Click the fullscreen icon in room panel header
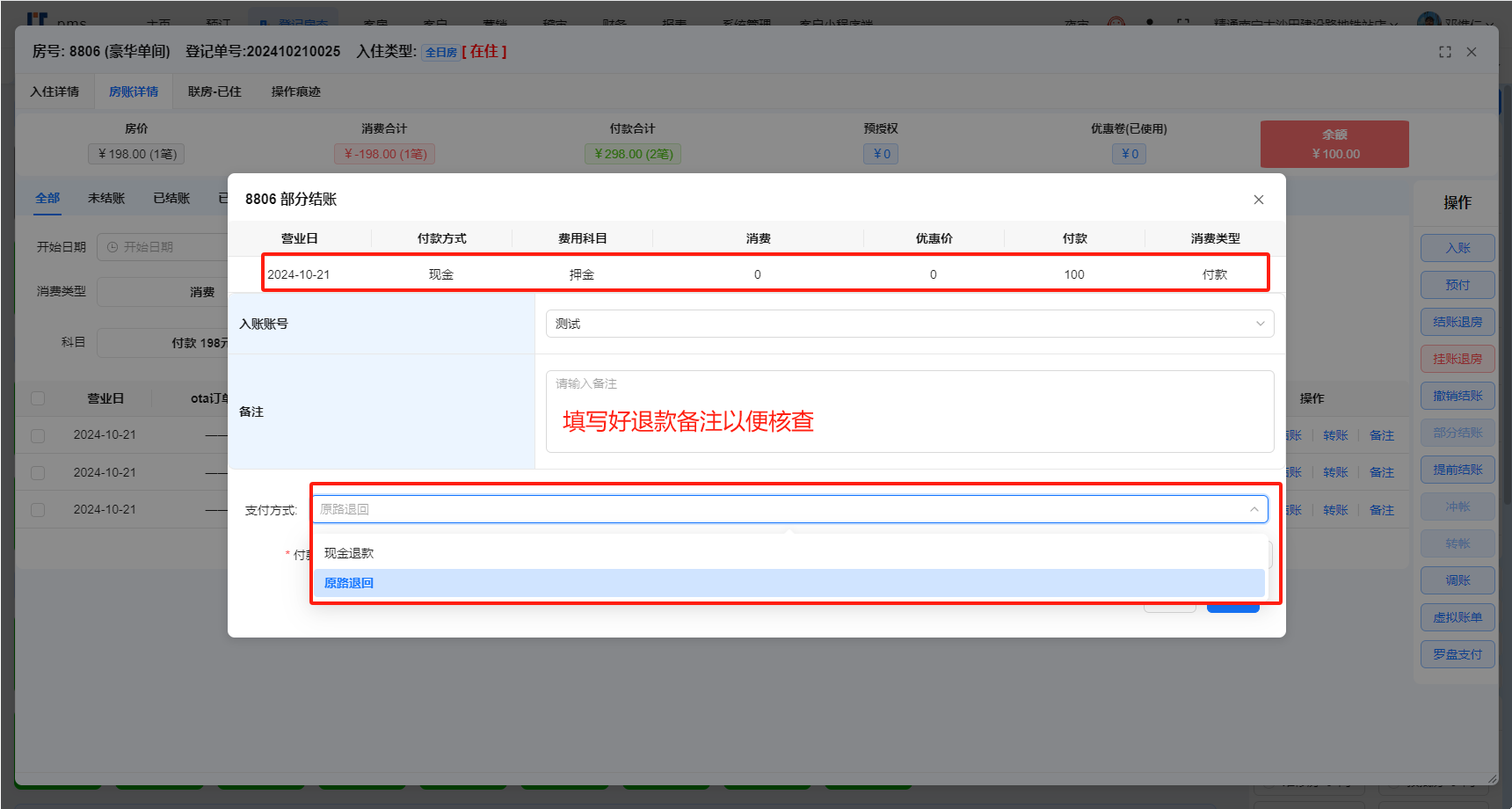Image resolution: width=1512 pixels, height=809 pixels. point(1444,52)
